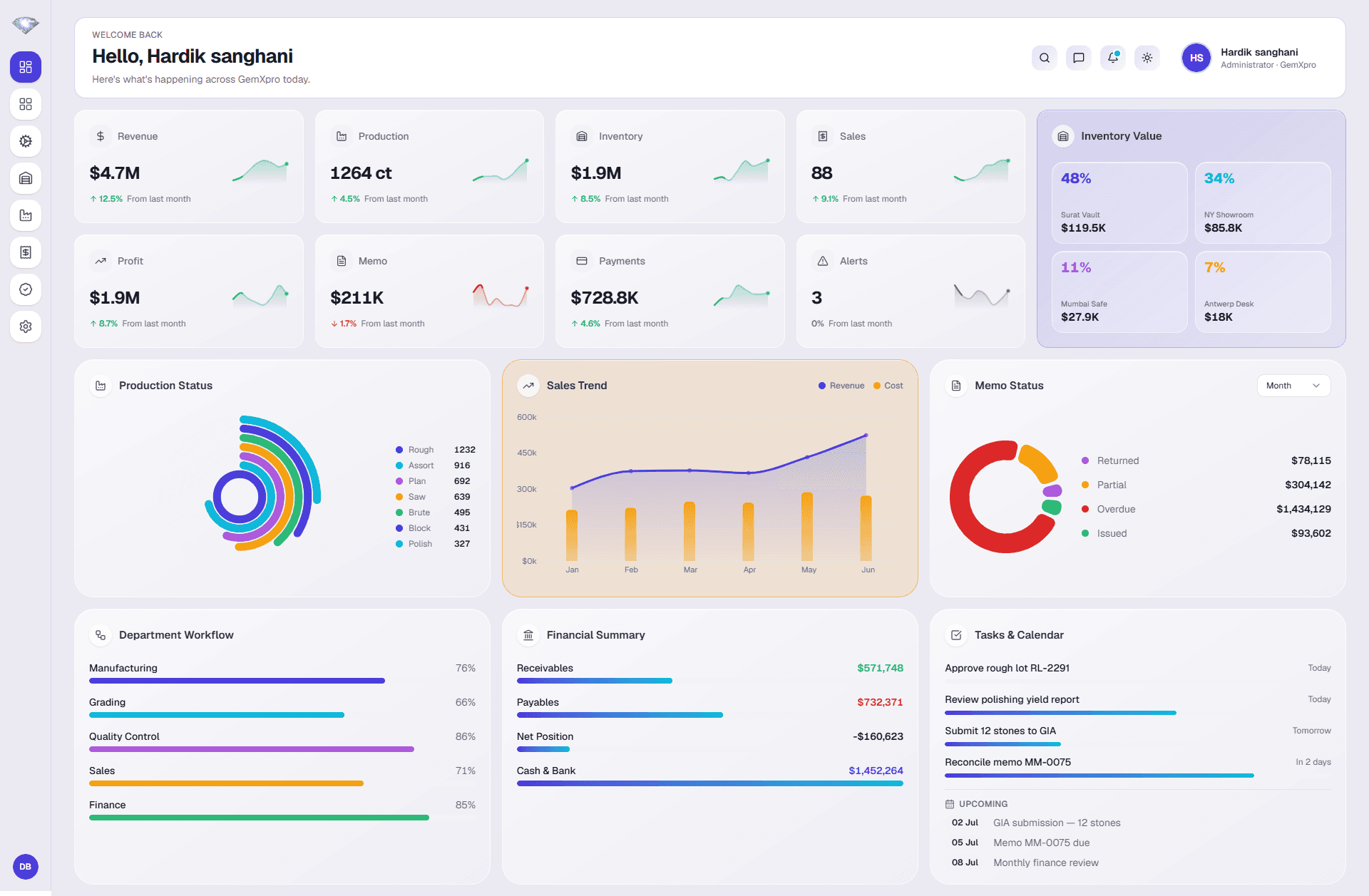Image resolution: width=1369 pixels, height=896 pixels.
Task: Toggle the Revenue legend in Sales Trend
Action: pos(841,386)
